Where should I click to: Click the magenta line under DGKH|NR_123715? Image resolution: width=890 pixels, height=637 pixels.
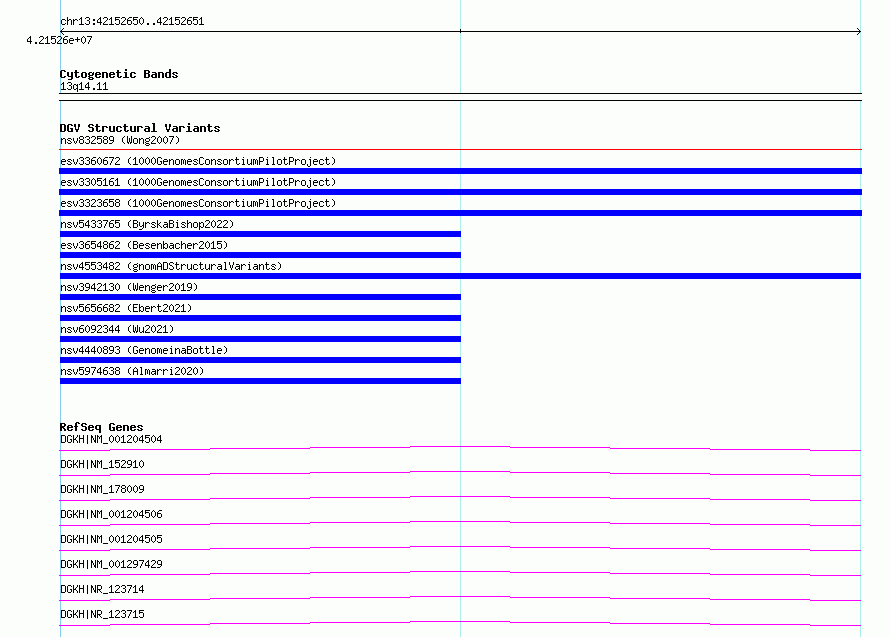[x=460, y=623]
